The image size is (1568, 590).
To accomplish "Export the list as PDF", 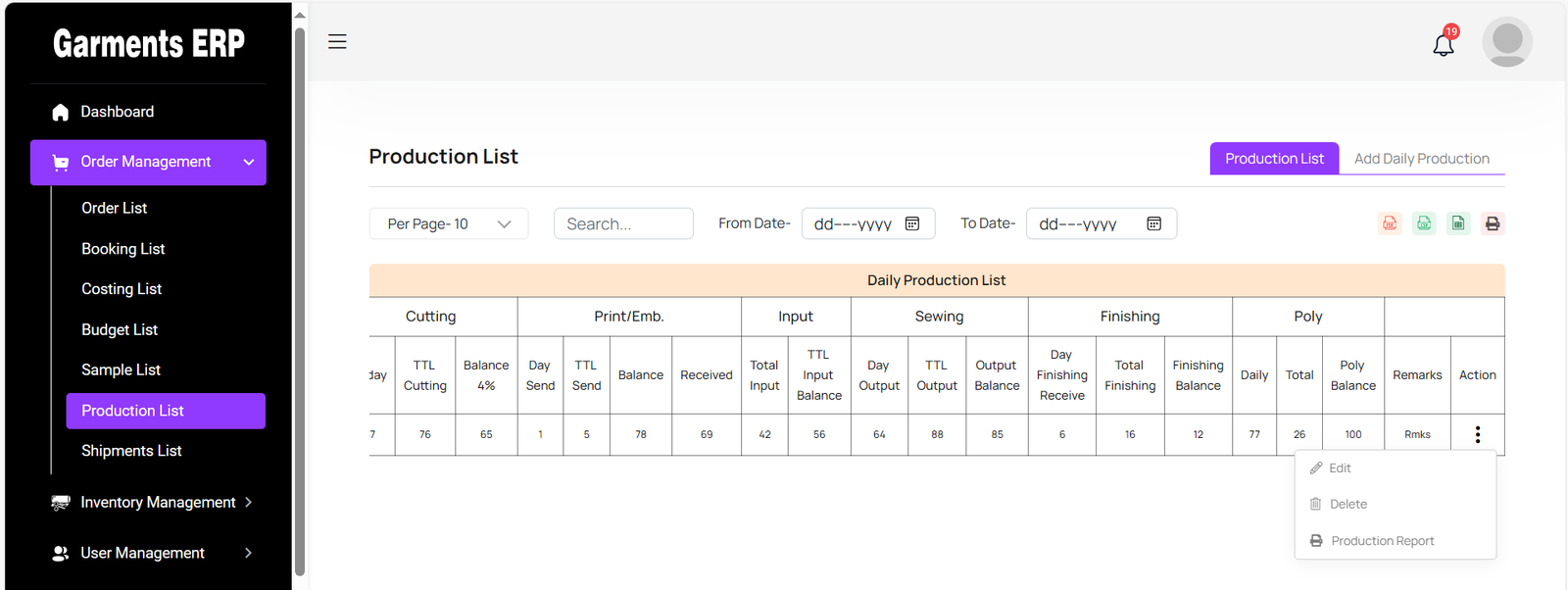I will (1390, 223).
